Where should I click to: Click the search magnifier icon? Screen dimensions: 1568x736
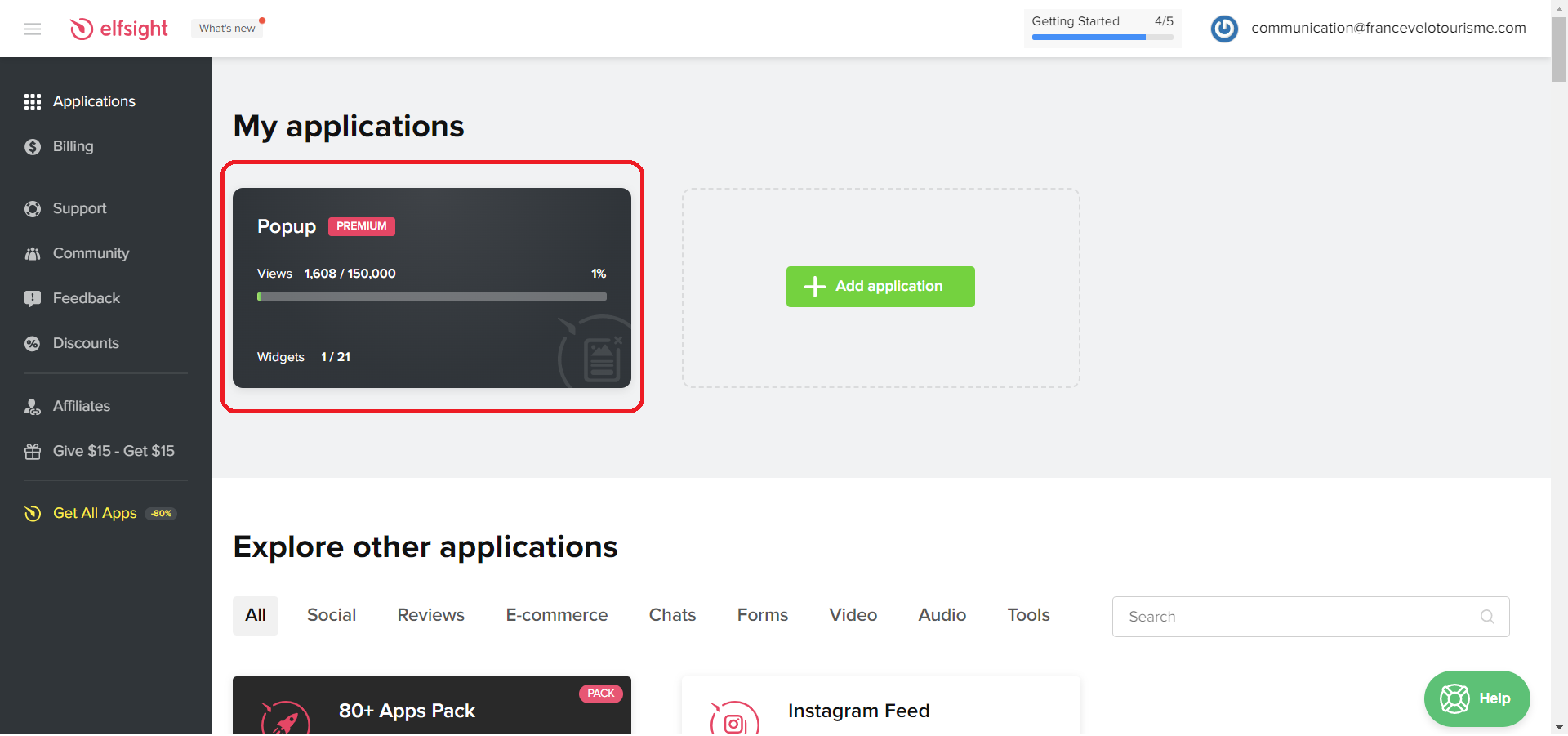[x=1487, y=618]
